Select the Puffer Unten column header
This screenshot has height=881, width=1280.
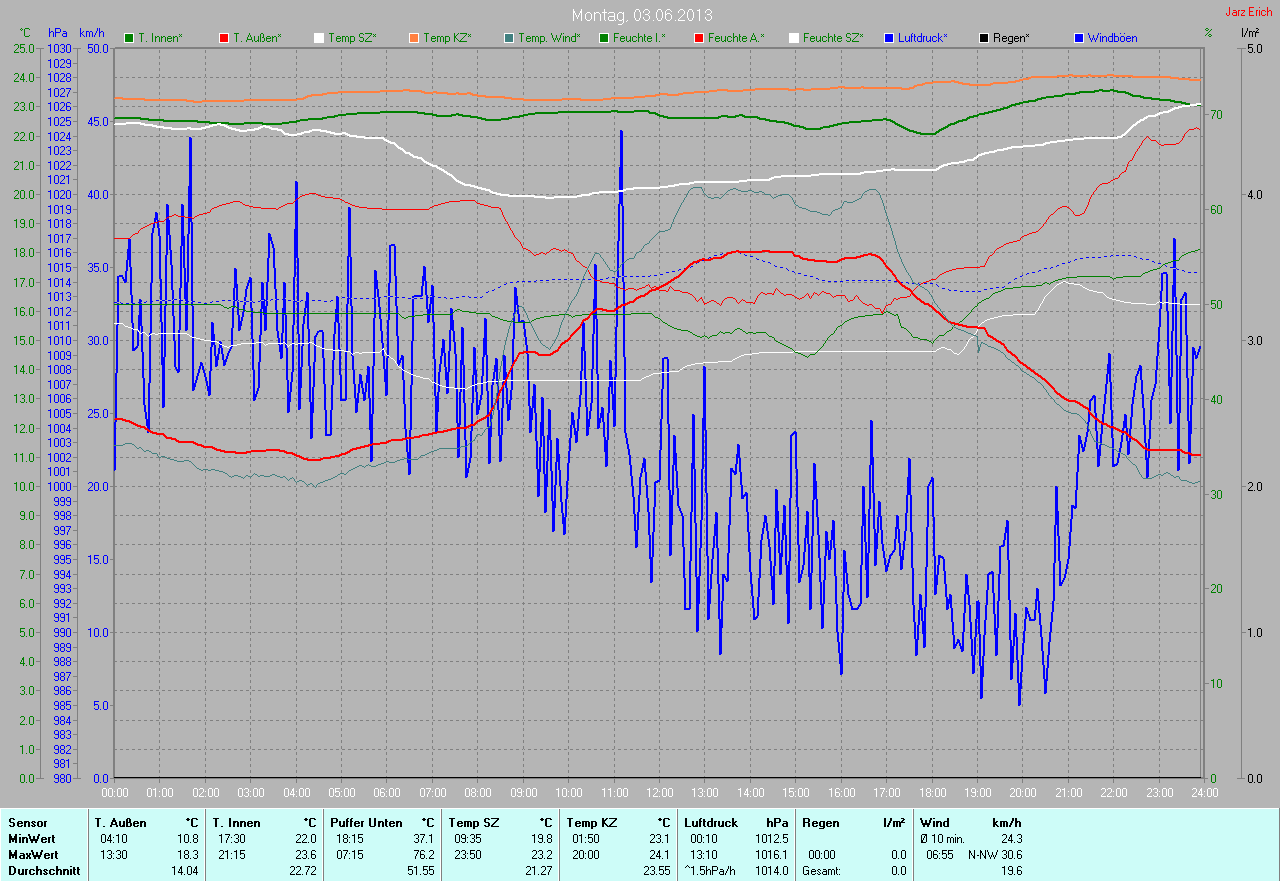366,823
